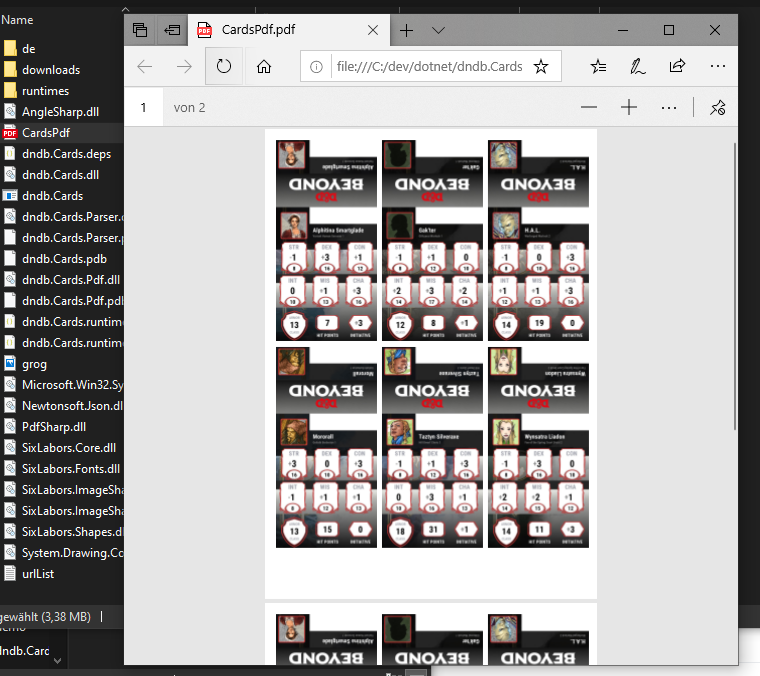The width and height of the screenshot is (760, 676).
Task: Open Edge settings and more menu
Action: 717,66
